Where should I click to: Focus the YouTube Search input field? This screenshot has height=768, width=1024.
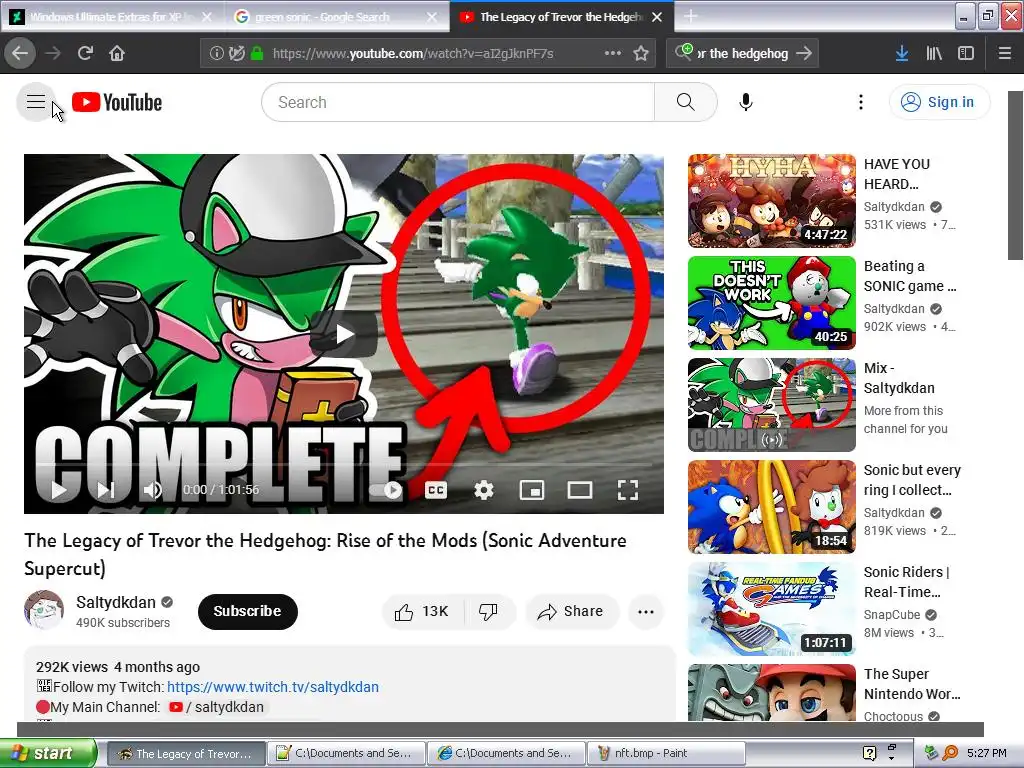[x=458, y=102]
